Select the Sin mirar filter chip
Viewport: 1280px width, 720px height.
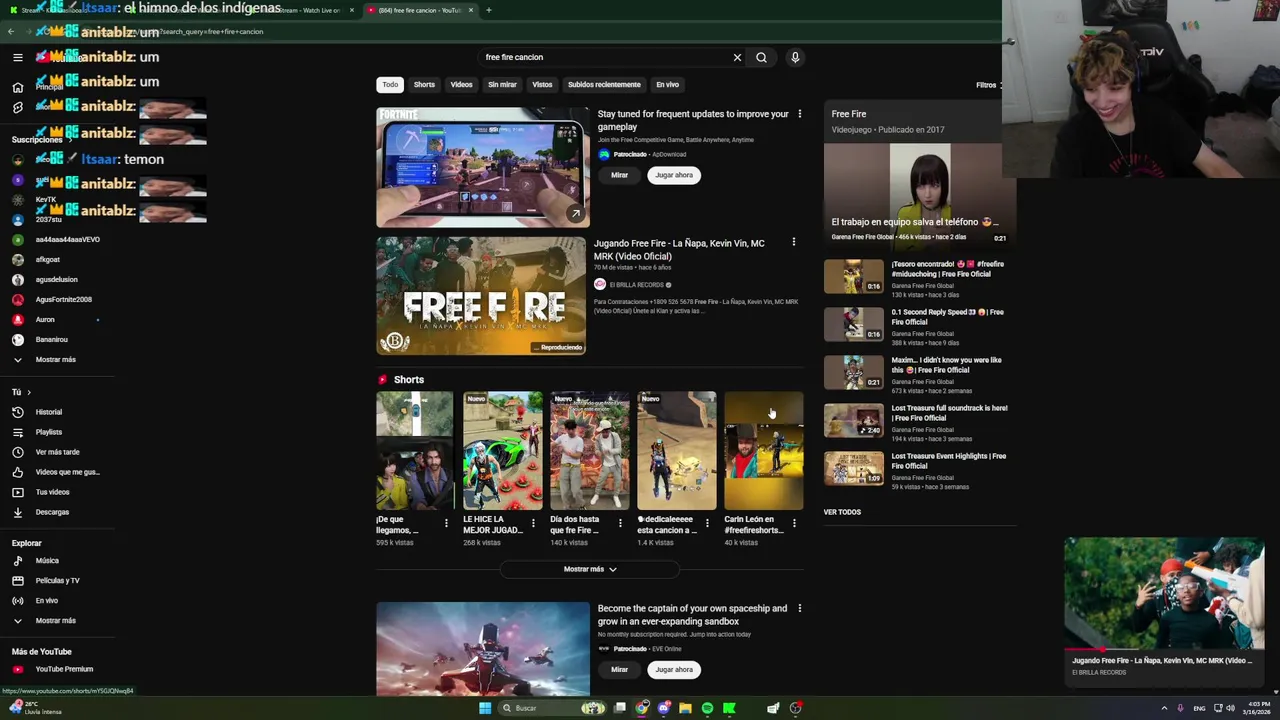[x=502, y=85]
